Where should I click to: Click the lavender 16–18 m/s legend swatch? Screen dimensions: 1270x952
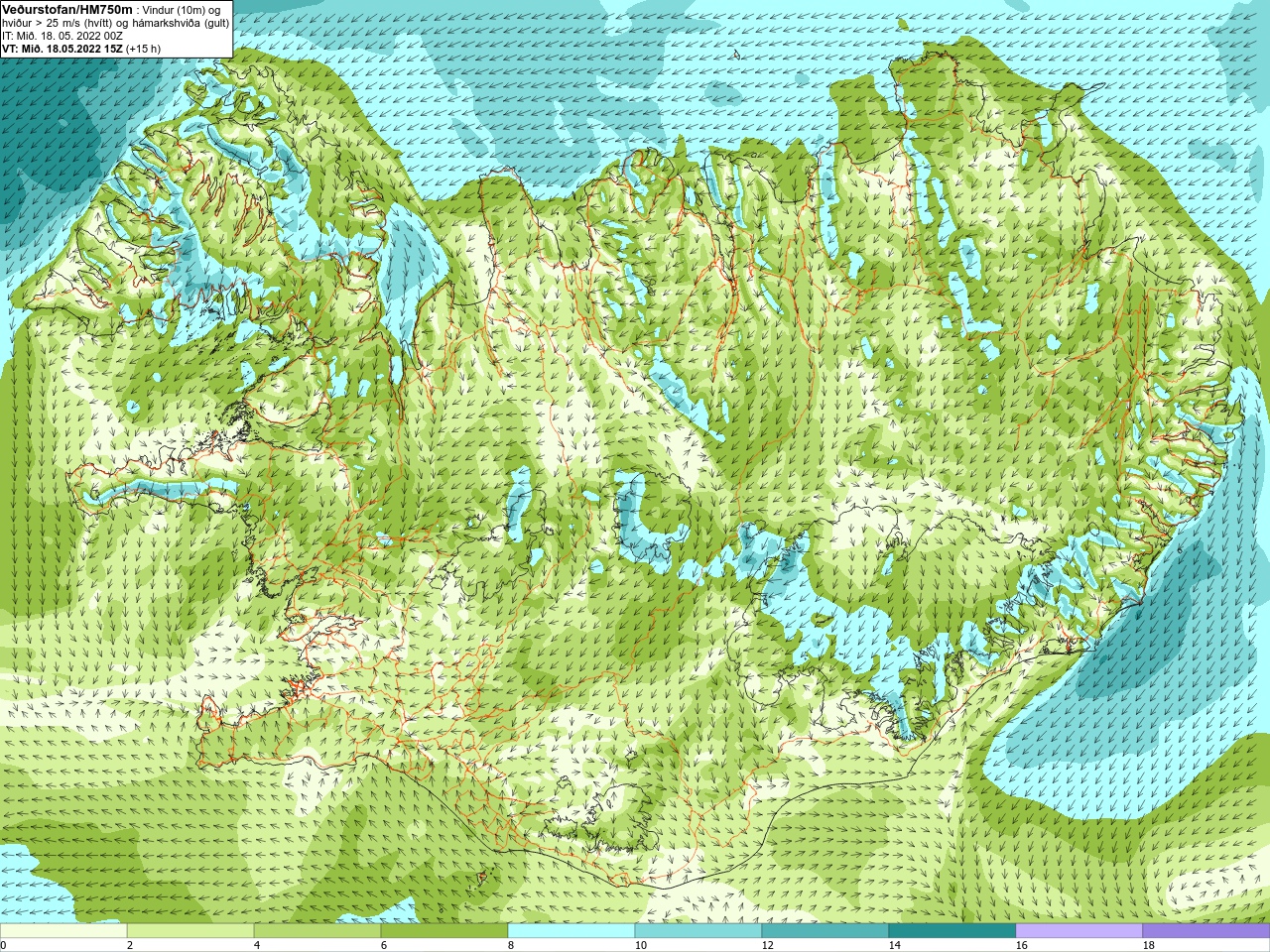(x=1079, y=931)
